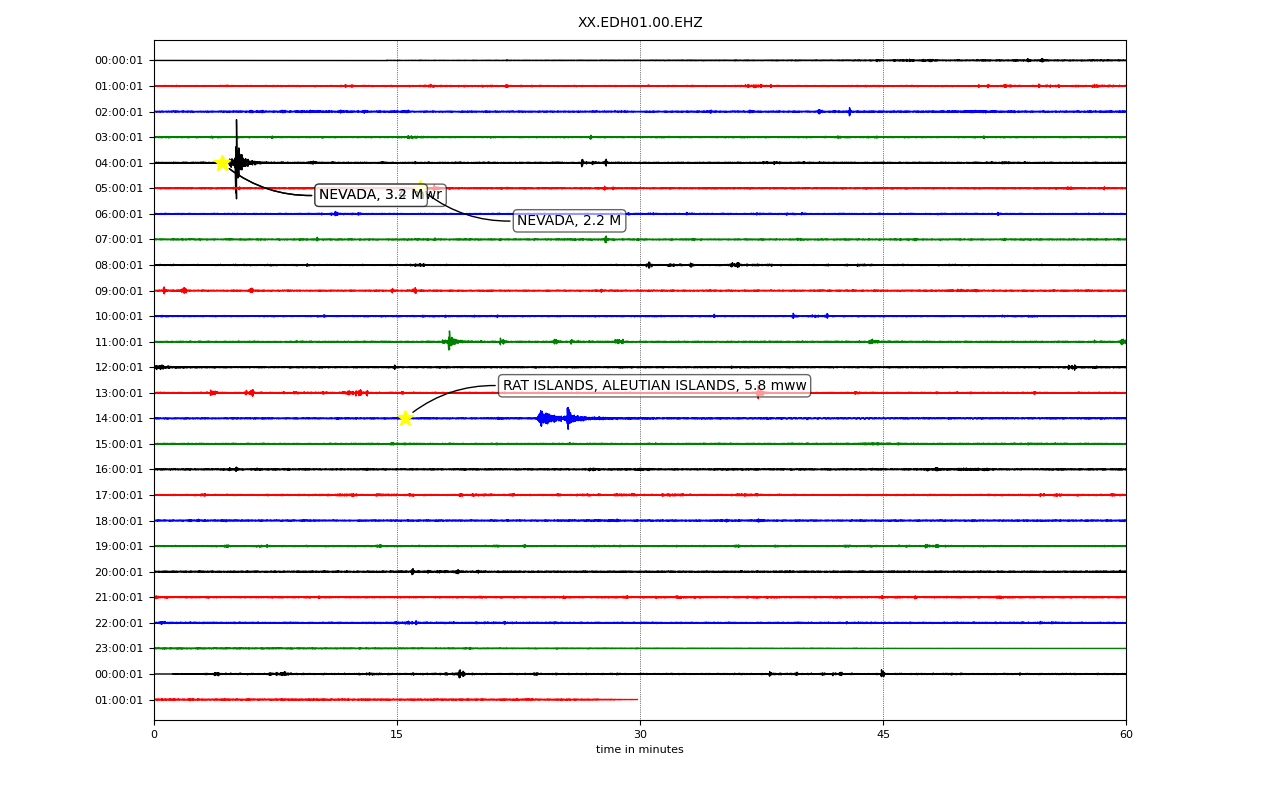Click the yellow star on the 04:00:01 trace
This screenshot has height=800, width=1280.
(222, 162)
